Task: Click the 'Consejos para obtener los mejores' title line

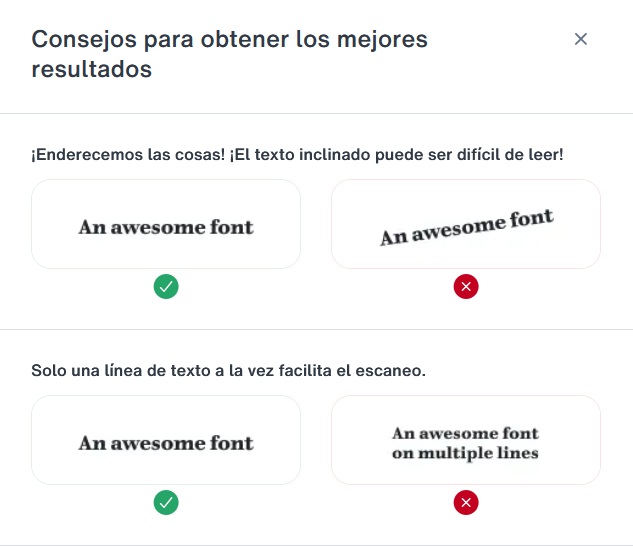Action: [x=229, y=40]
